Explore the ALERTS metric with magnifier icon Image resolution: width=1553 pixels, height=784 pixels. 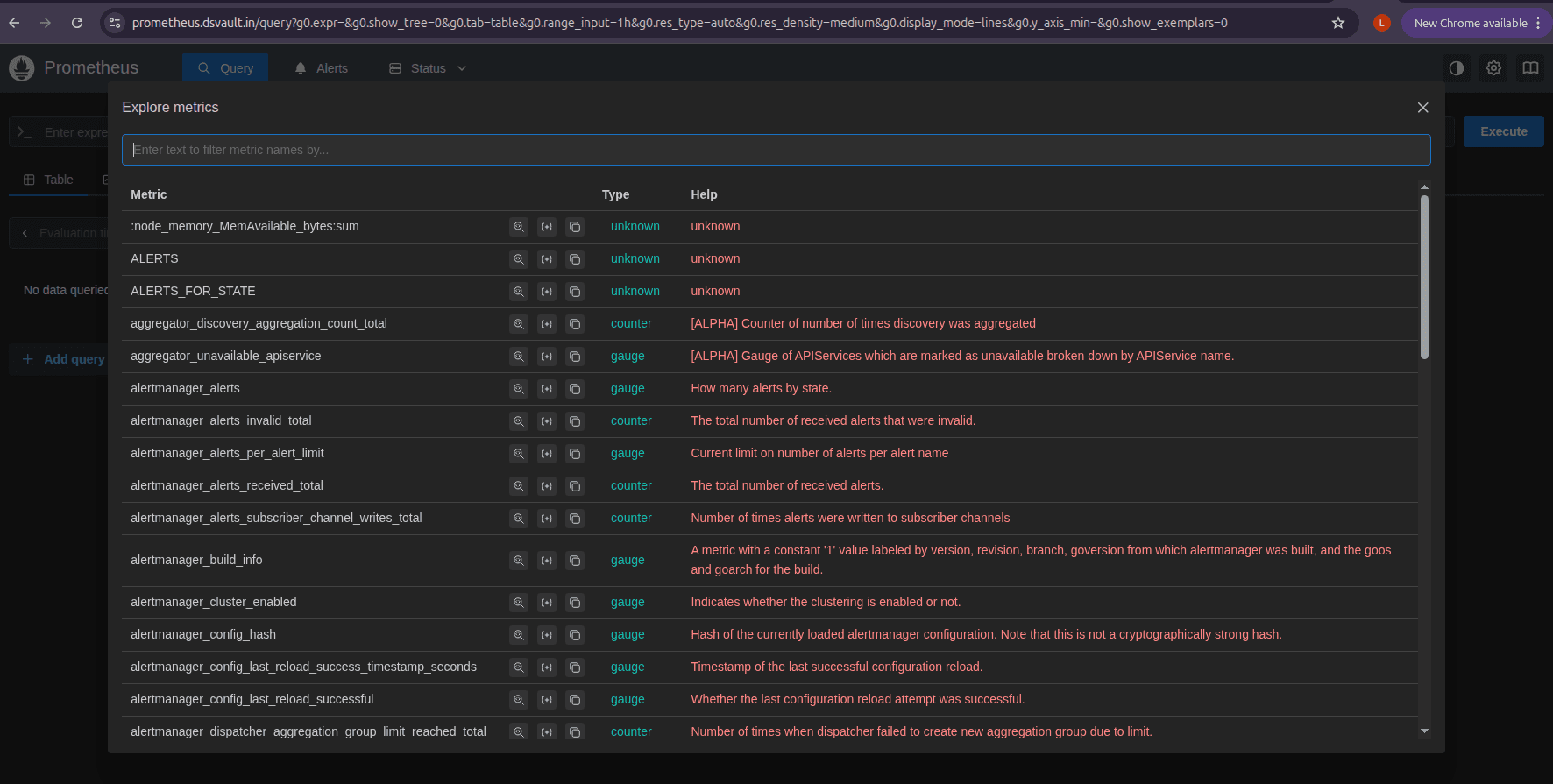(x=519, y=259)
